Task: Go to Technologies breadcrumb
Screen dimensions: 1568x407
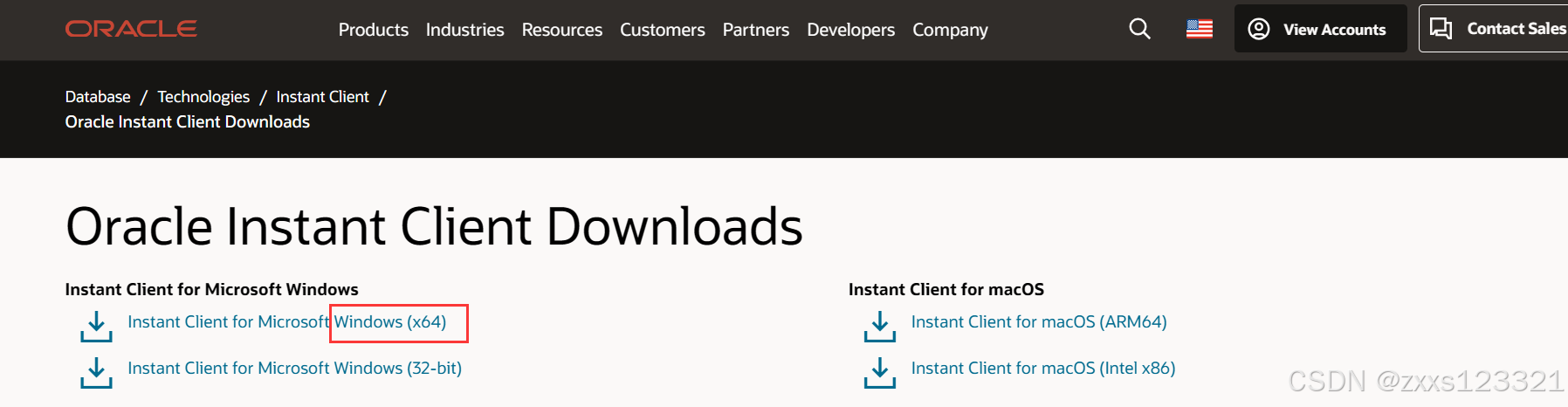Action: coord(203,97)
